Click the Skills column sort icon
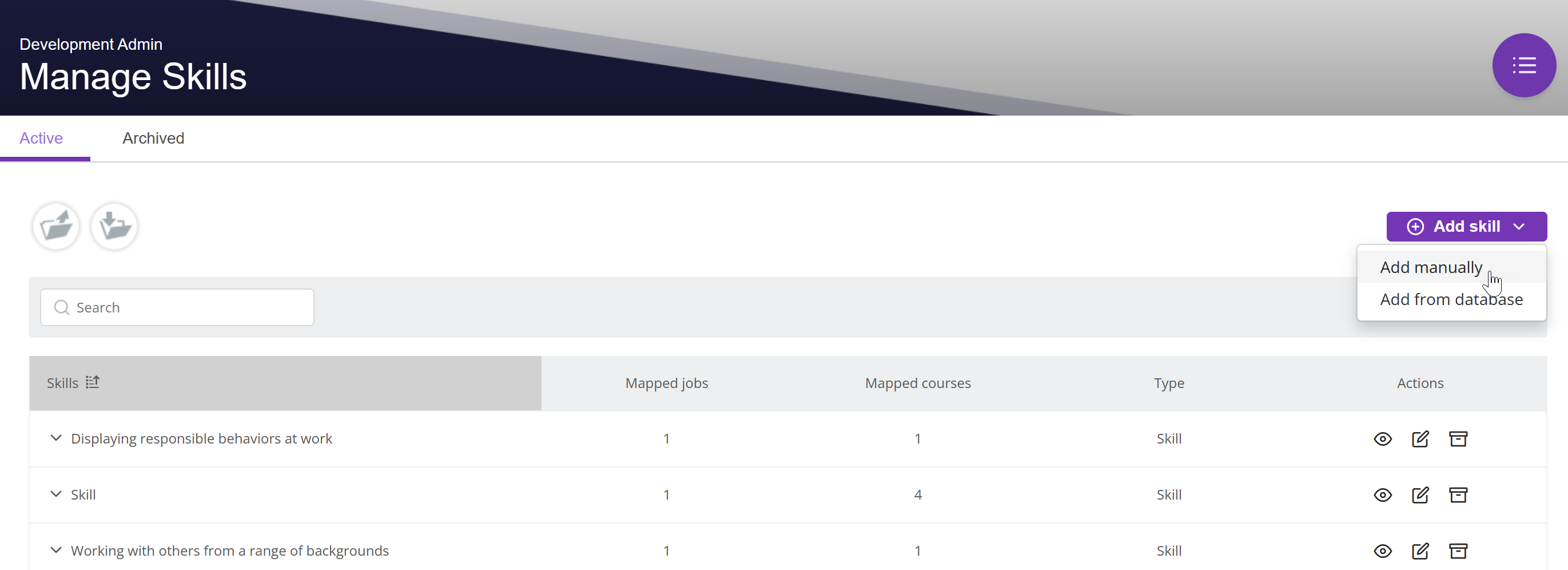The height and width of the screenshot is (570, 1568). [x=93, y=382]
